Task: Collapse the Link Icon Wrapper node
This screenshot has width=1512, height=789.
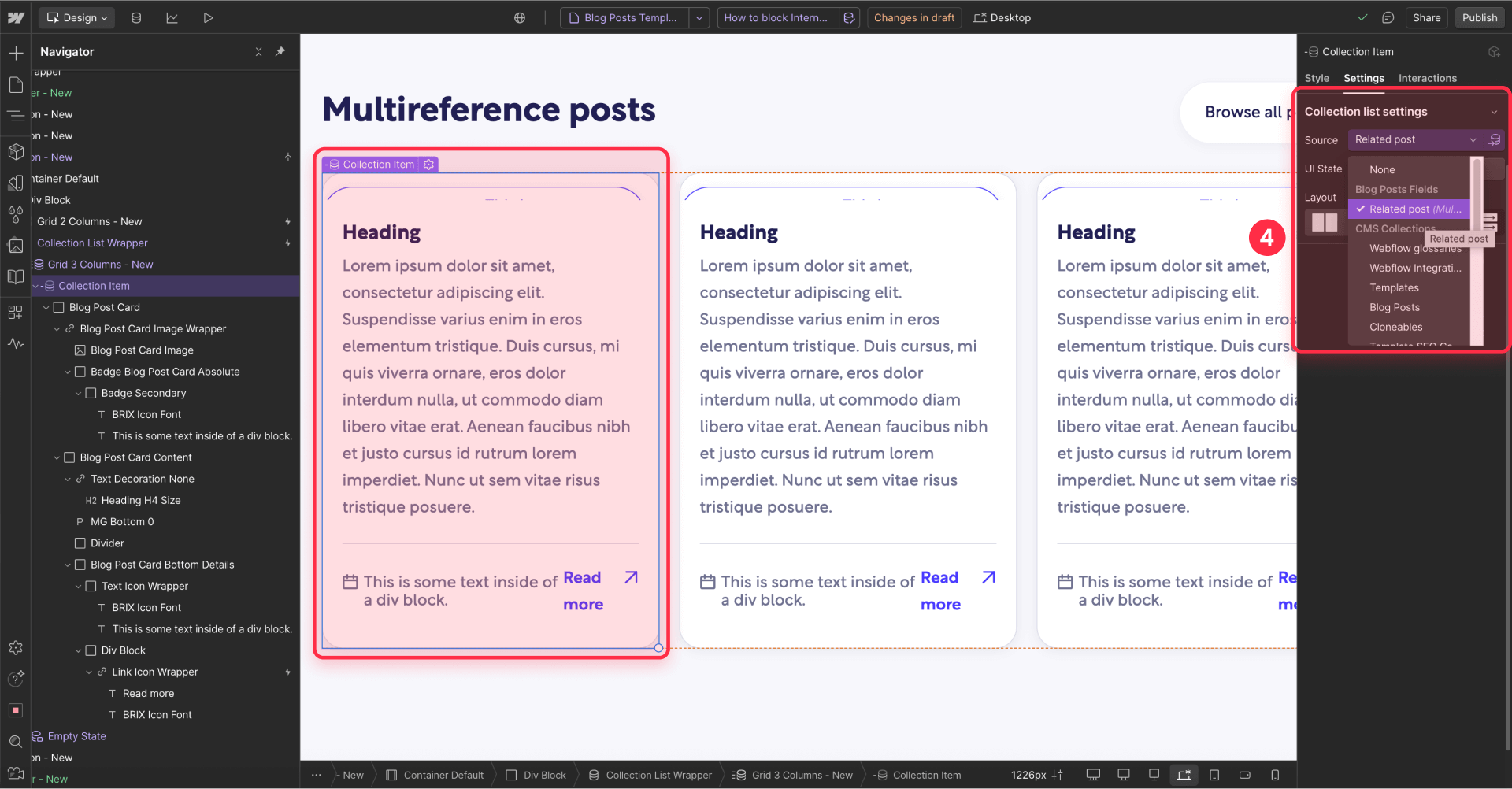Action: tap(89, 672)
